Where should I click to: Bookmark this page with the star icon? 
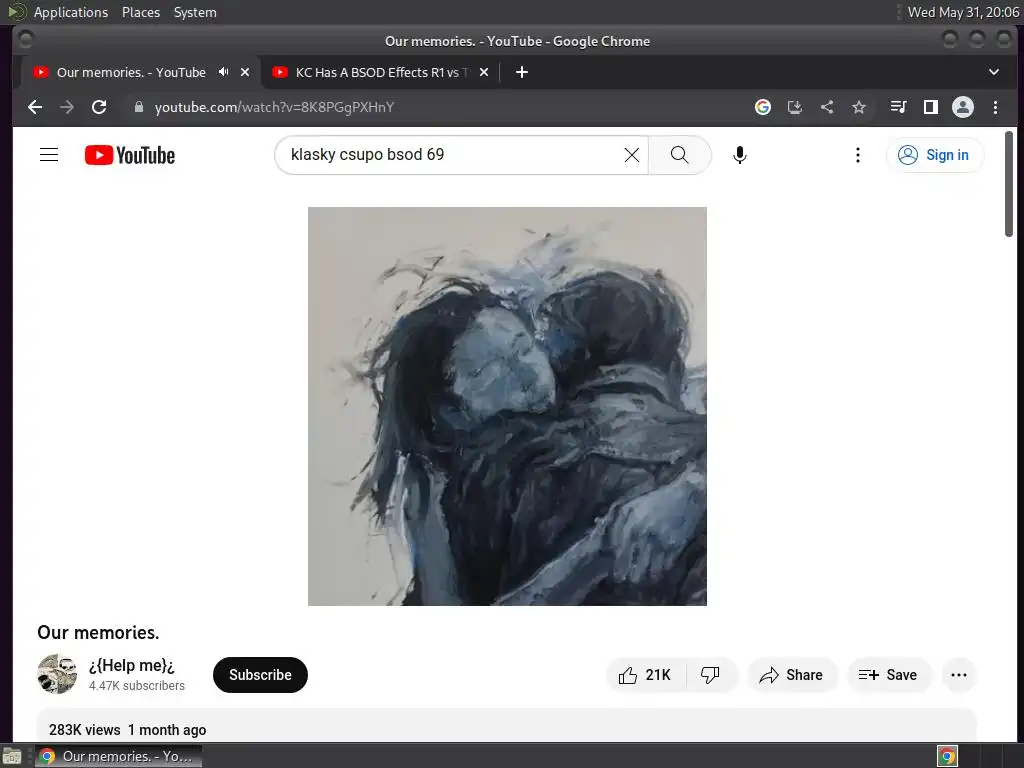tap(859, 107)
